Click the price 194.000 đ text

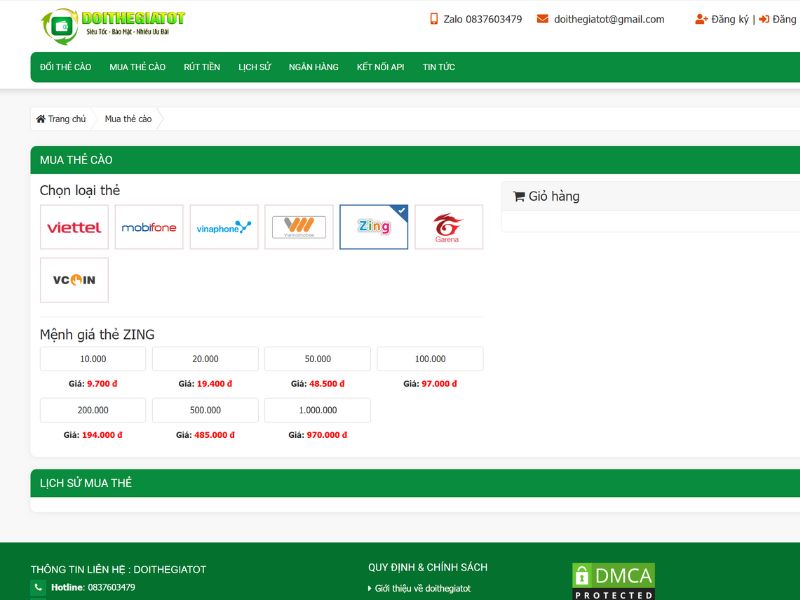click(x=102, y=435)
